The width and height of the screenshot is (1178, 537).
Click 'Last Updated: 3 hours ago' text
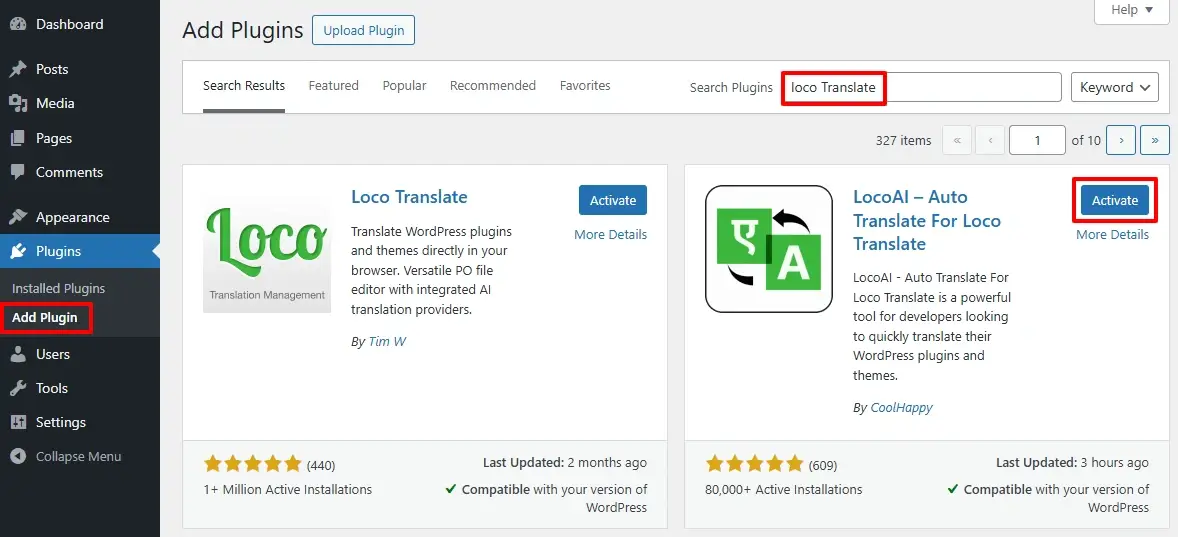tap(1073, 463)
